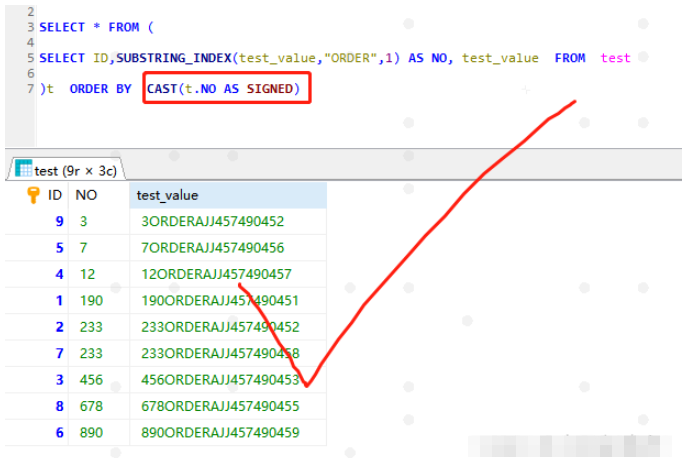
Task: Click SUBSTRING_INDEX function in query editor
Action: [174, 58]
